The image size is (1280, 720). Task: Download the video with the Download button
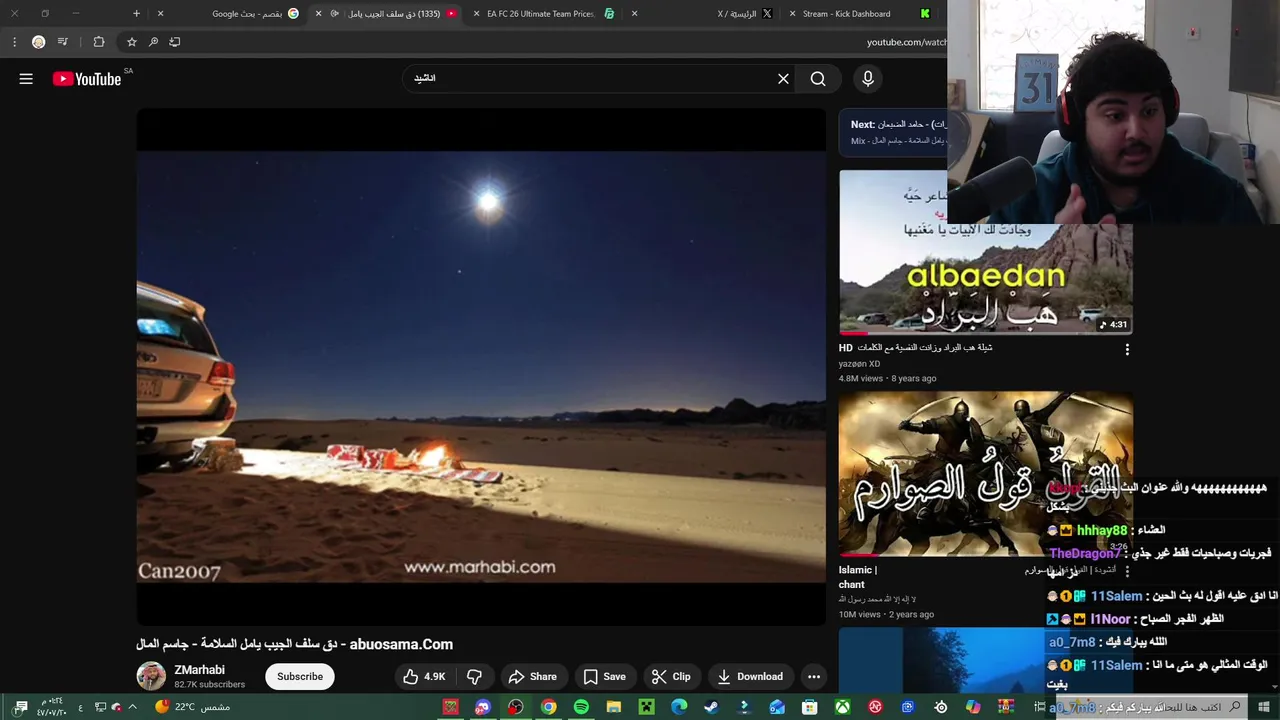(x=750, y=677)
